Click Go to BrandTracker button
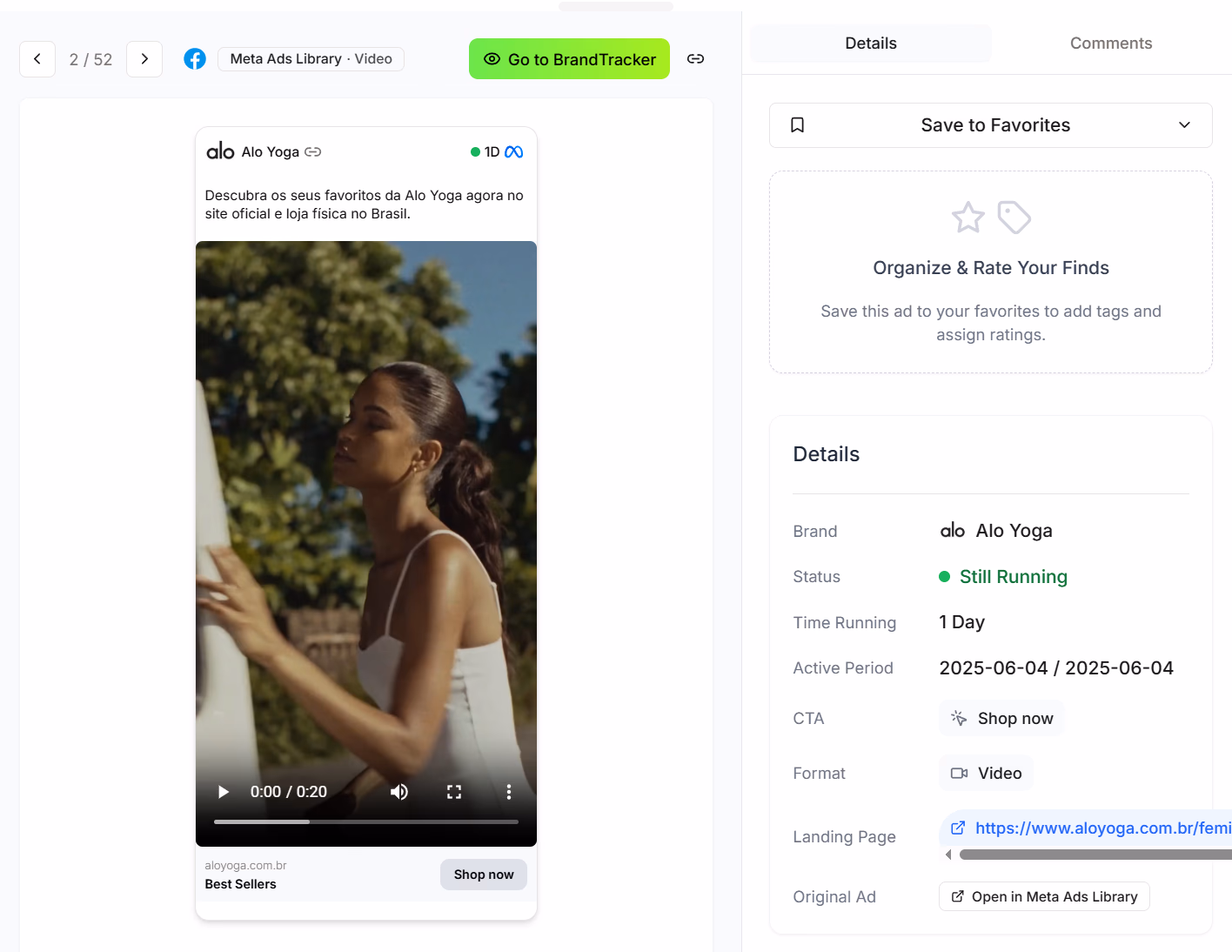The width and height of the screenshot is (1232, 952). 569,59
